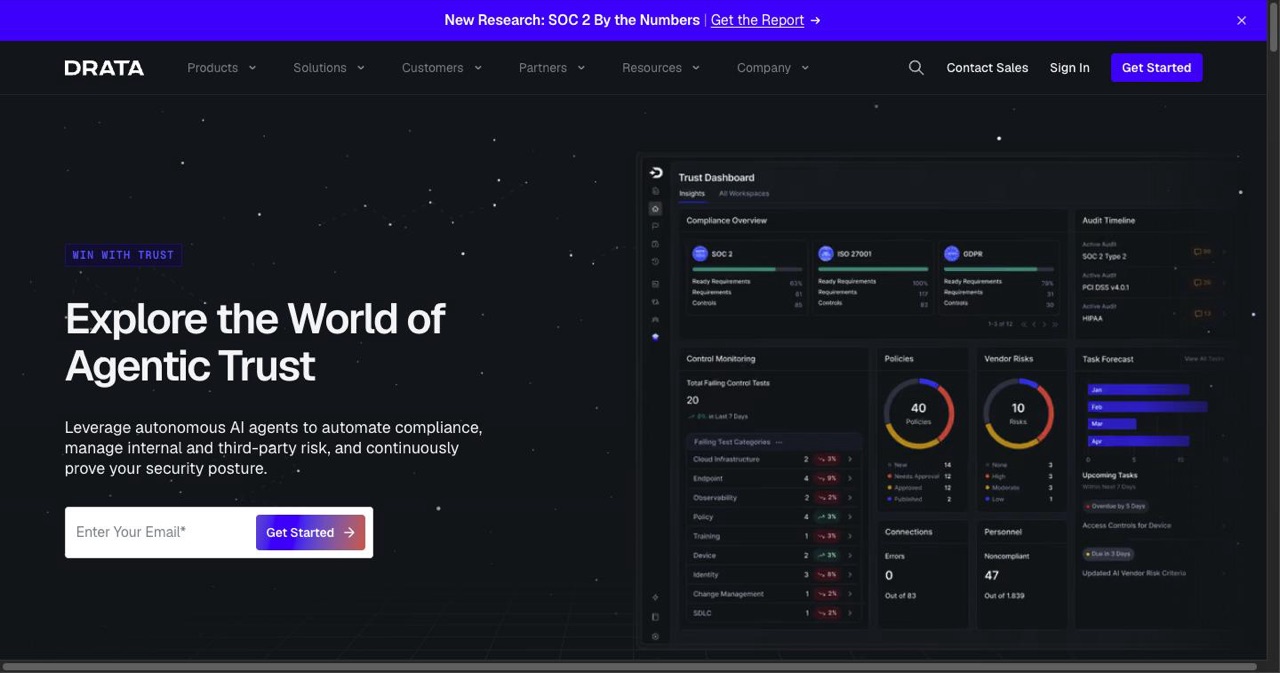
Task: Jump to first page in Compliance Overview
Action: coord(1023,324)
